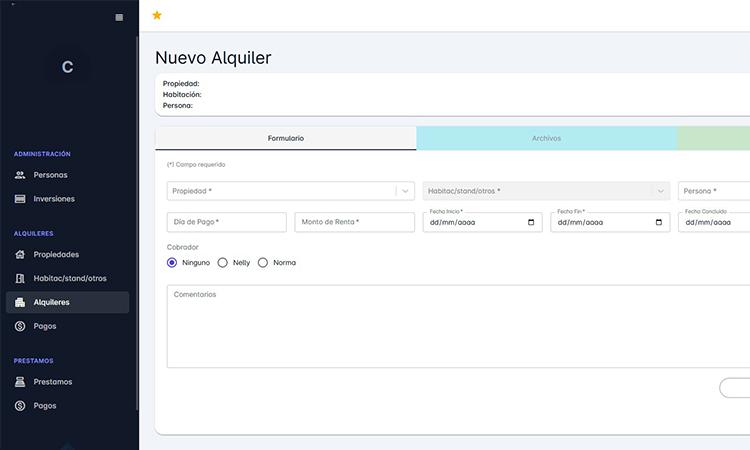Click the hamburger menu icon in sidebar

pyautogui.click(x=120, y=17)
